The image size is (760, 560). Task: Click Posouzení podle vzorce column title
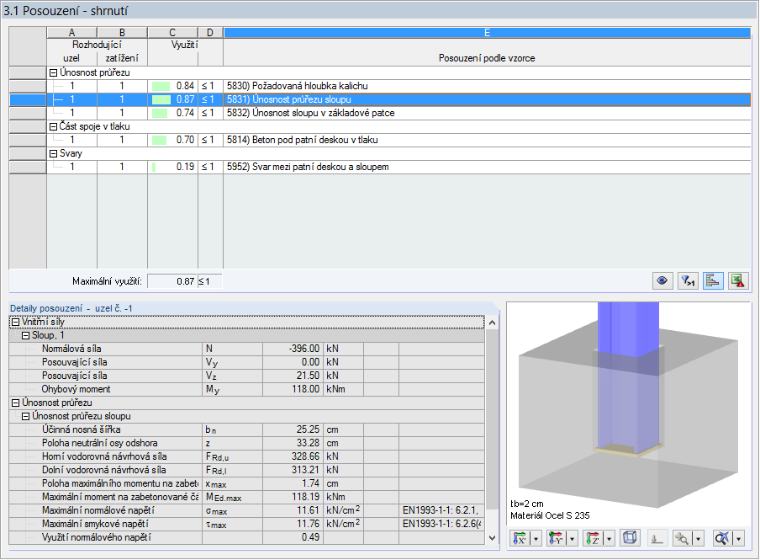[487, 58]
